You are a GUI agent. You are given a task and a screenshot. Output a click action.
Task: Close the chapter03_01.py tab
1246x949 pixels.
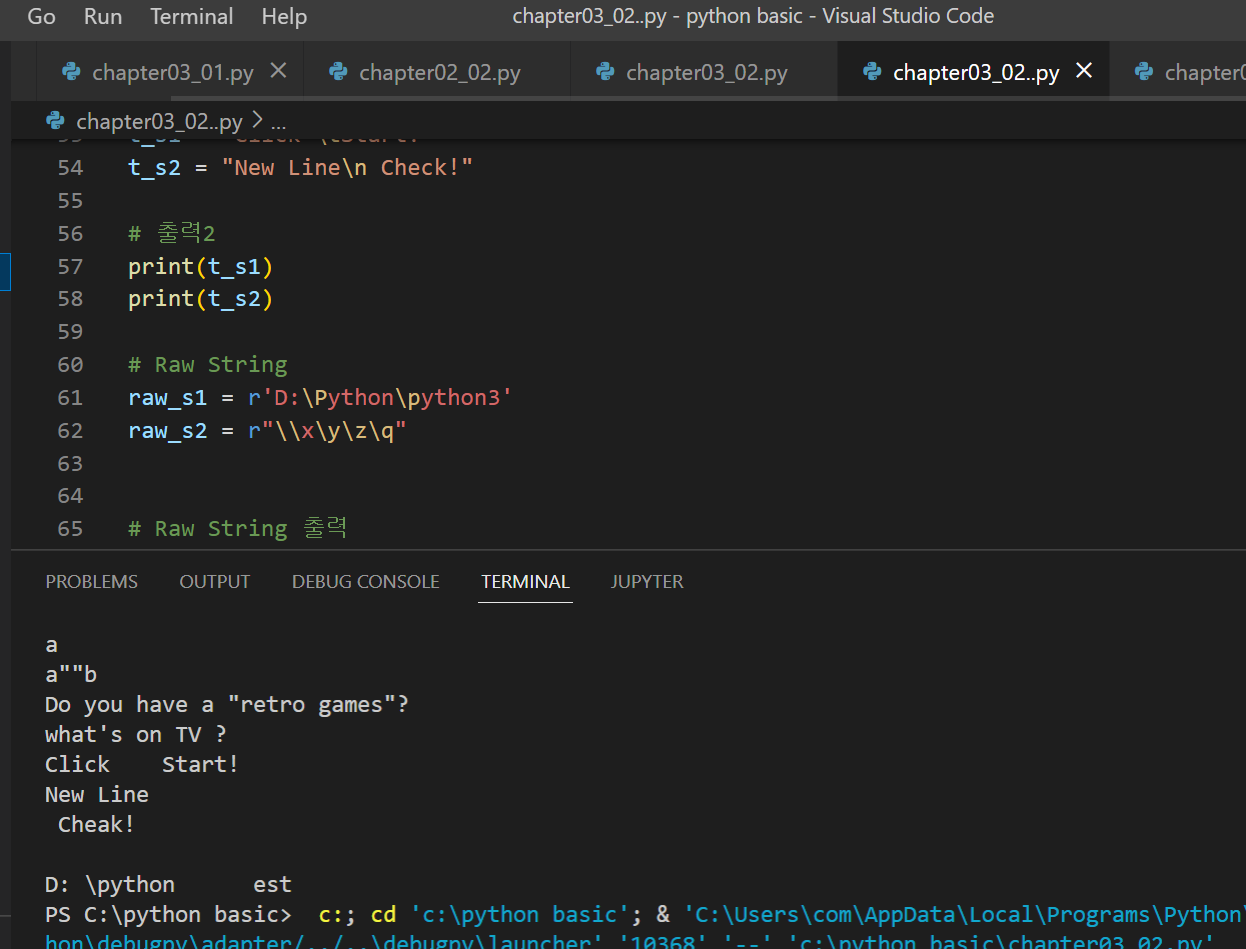coord(279,71)
